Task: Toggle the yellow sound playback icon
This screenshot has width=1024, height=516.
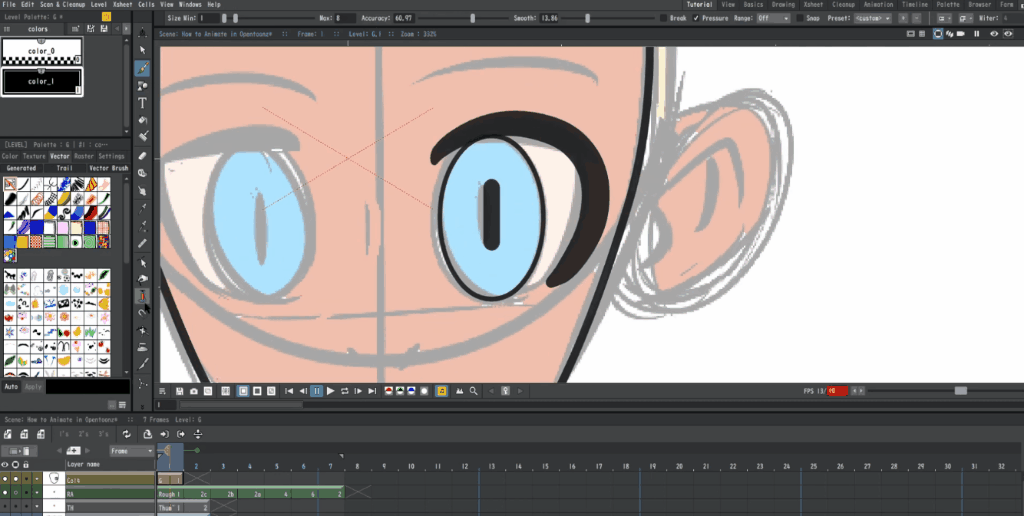Action: click(441, 391)
